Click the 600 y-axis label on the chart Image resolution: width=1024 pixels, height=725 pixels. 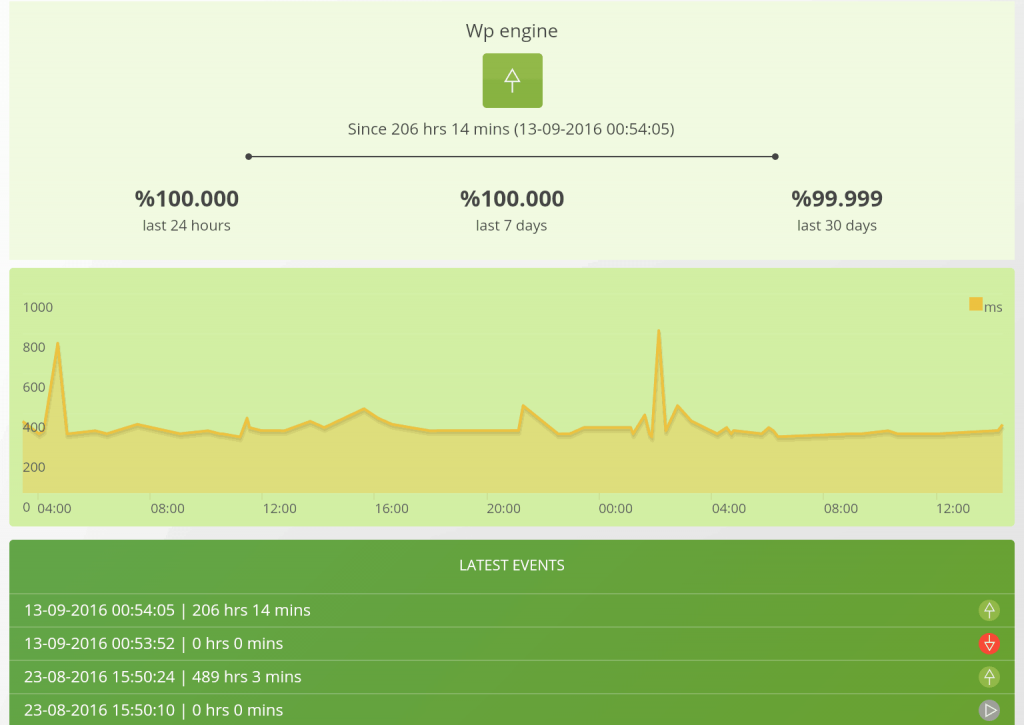tap(34, 387)
